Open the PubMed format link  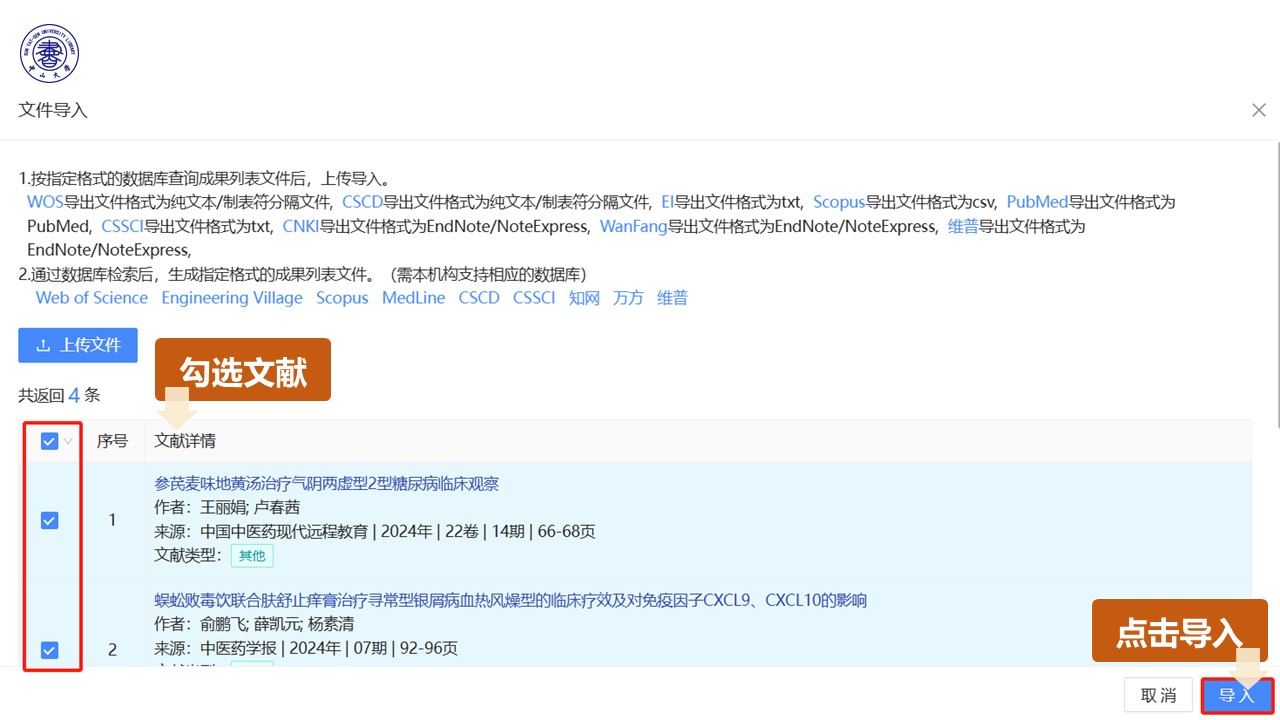pyautogui.click(x=1038, y=202)
